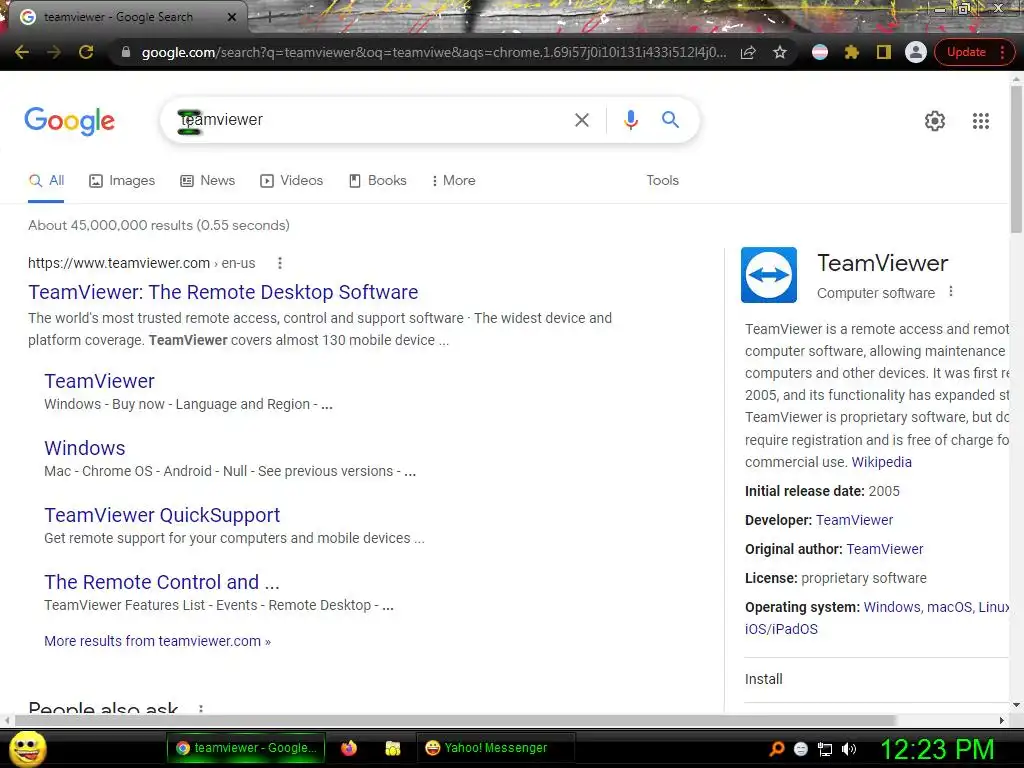Click the macOS operating system link

click(x=949, y=607)
